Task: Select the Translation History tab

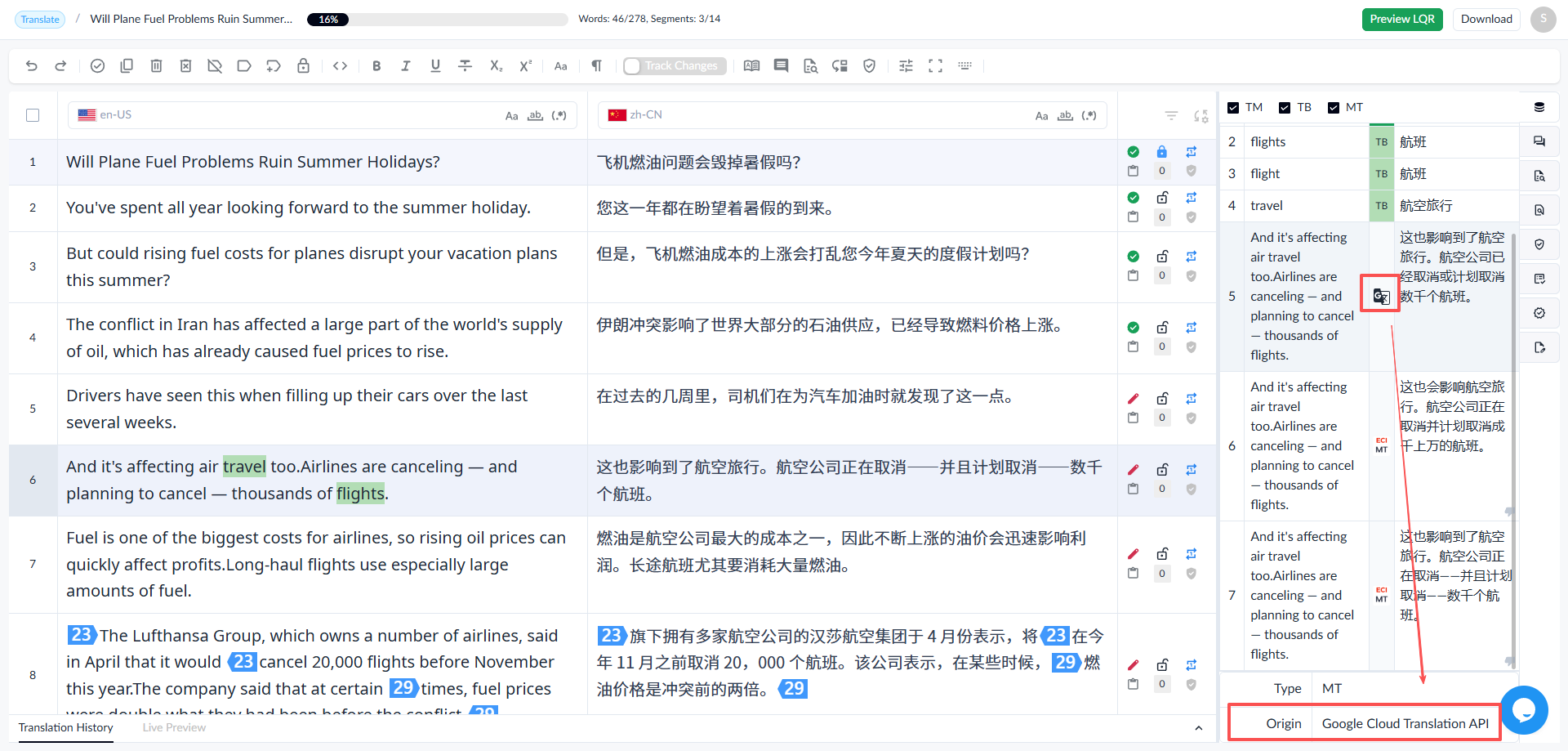Action: [x=66, y=727]
